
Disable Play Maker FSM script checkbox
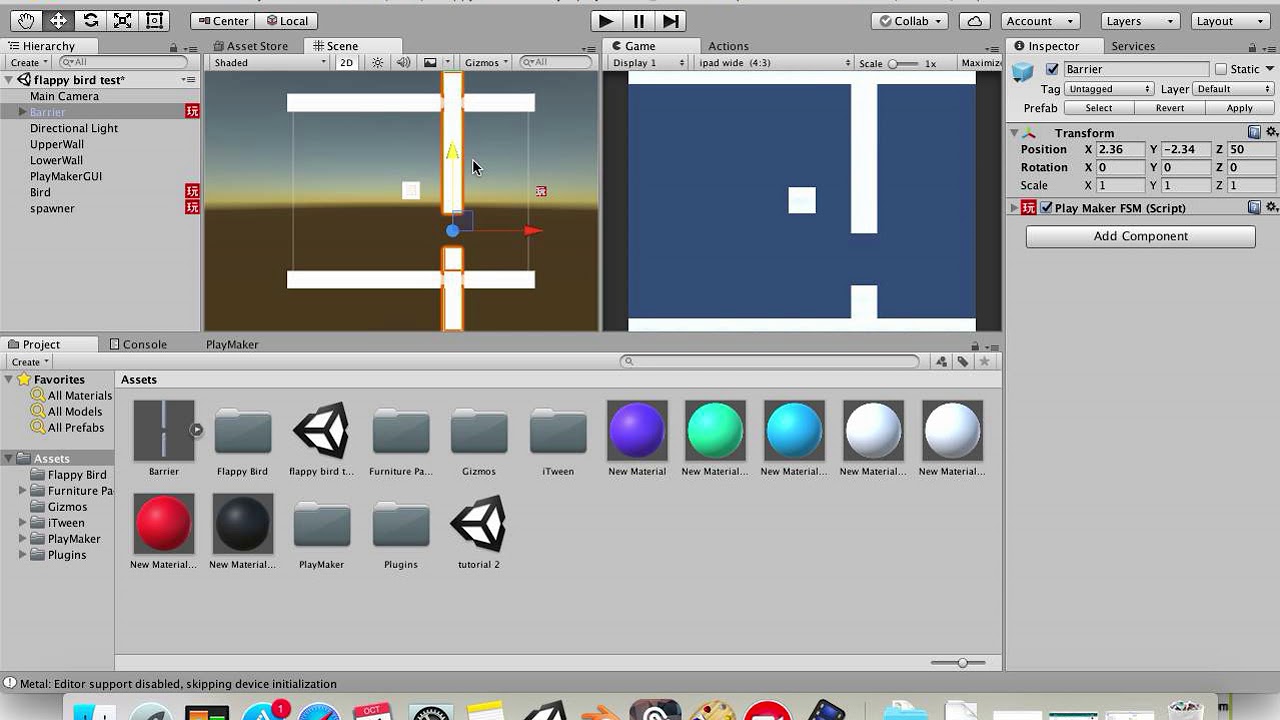pyautogui.click(x=1046, y=208)
